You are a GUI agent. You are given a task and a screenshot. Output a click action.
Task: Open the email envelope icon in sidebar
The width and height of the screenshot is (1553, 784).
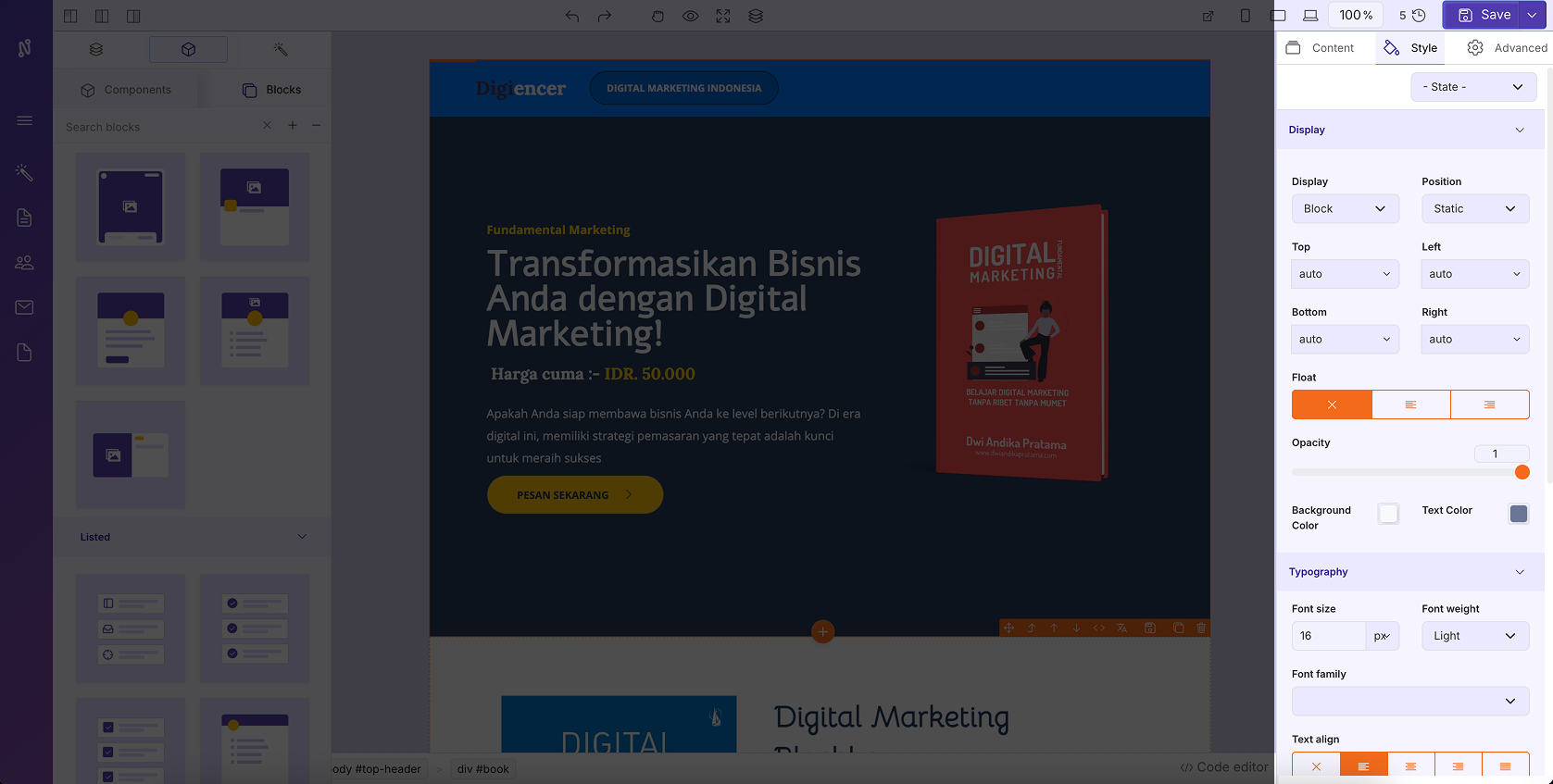[25, 307]
